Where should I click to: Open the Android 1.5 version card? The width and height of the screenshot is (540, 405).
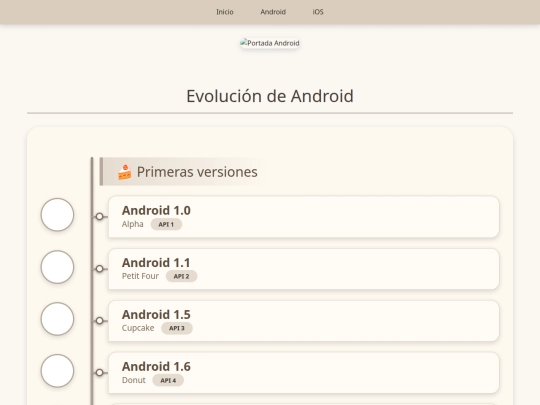[x=304, y=321]
